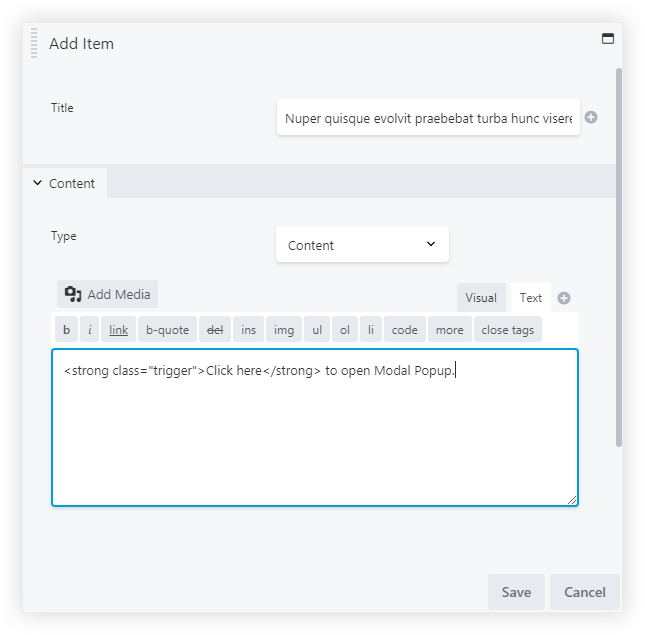Insert del strikethrough tag

pyautogui.click(x=215, y=330)
